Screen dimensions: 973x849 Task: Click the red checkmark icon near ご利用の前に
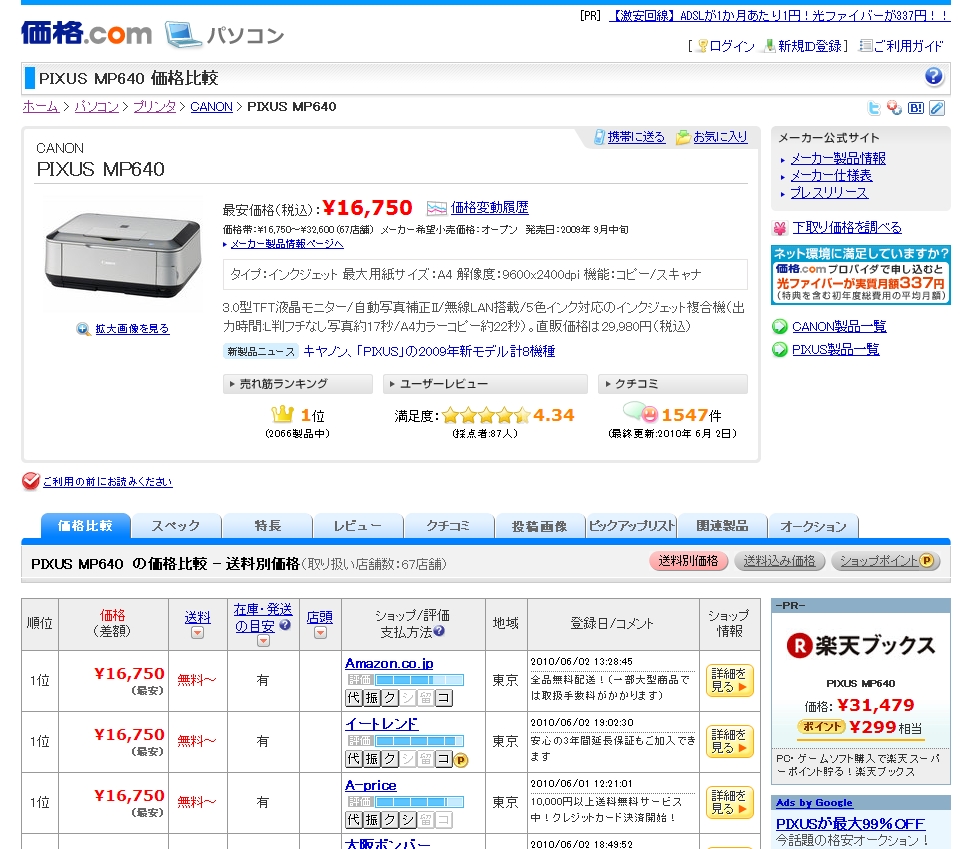click(30, 481)
